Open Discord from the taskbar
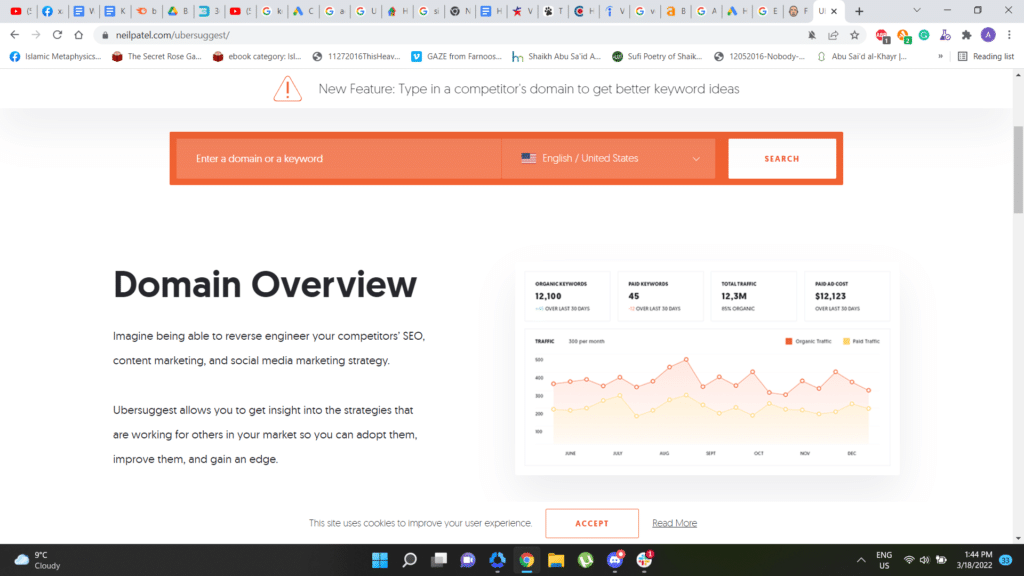 [x=615, y=560]
